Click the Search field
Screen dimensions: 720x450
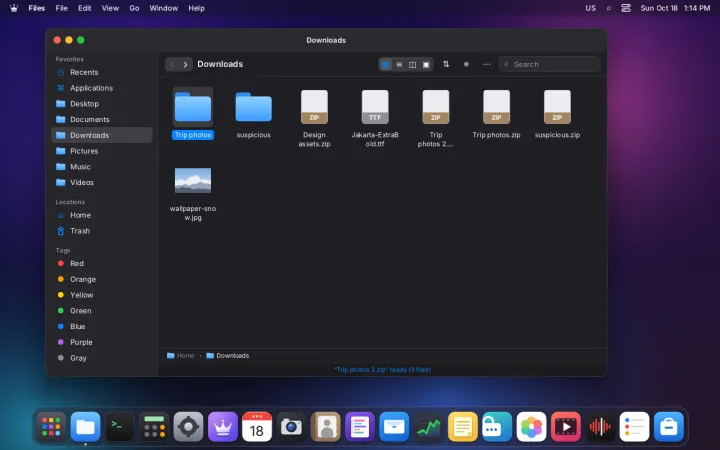(549, 64)
